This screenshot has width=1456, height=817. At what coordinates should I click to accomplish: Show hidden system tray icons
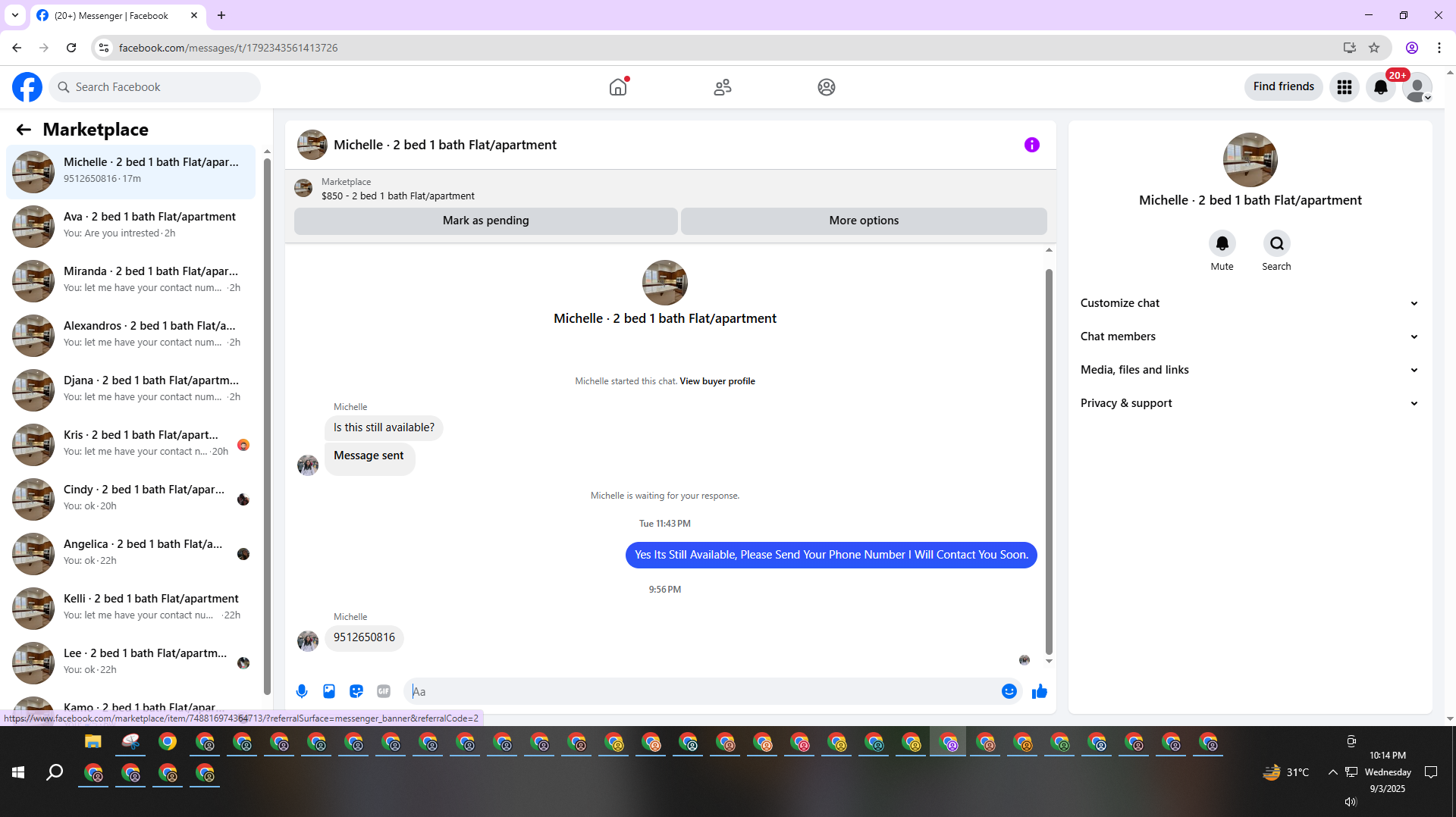(1332, 772)
